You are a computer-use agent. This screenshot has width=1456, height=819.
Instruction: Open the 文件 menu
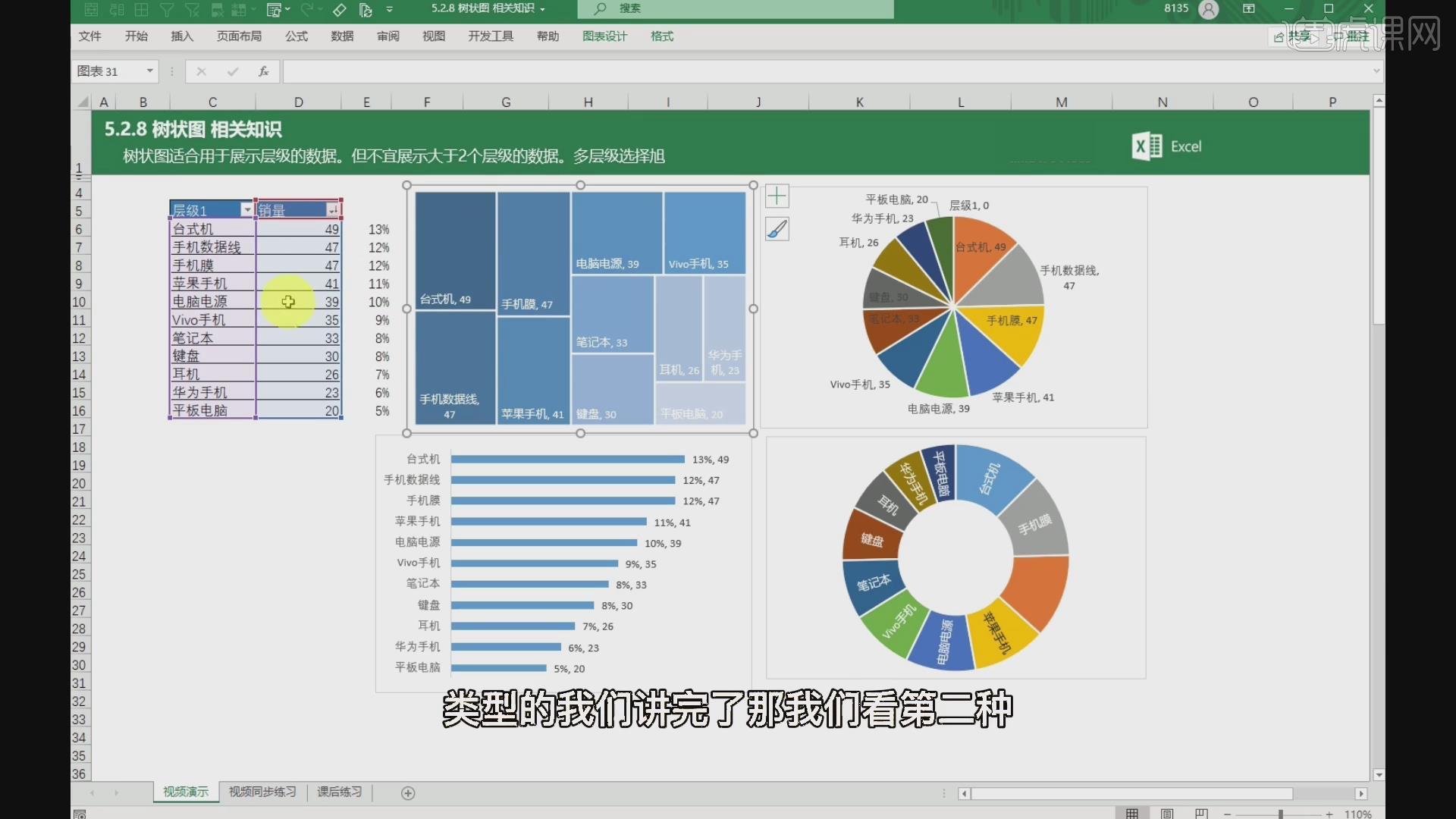89,36
